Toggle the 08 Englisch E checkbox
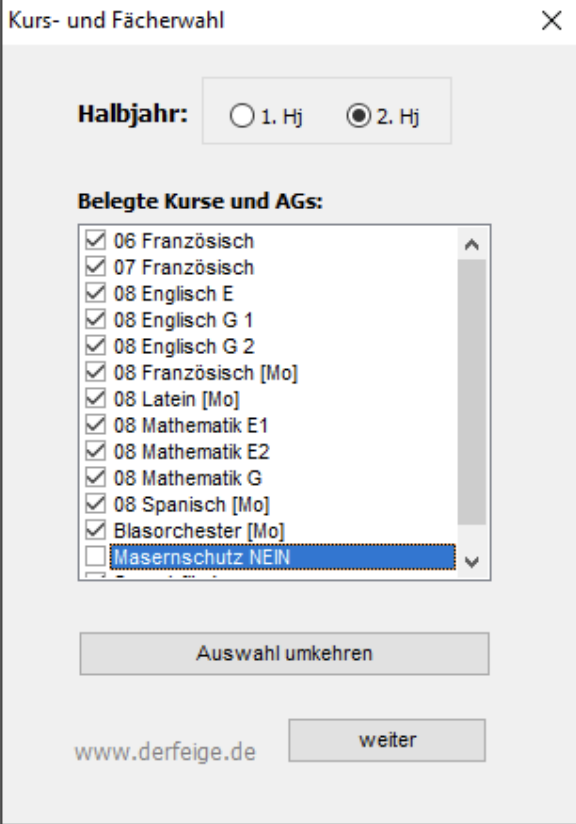576x824 pixels. (x=95, y=293)
